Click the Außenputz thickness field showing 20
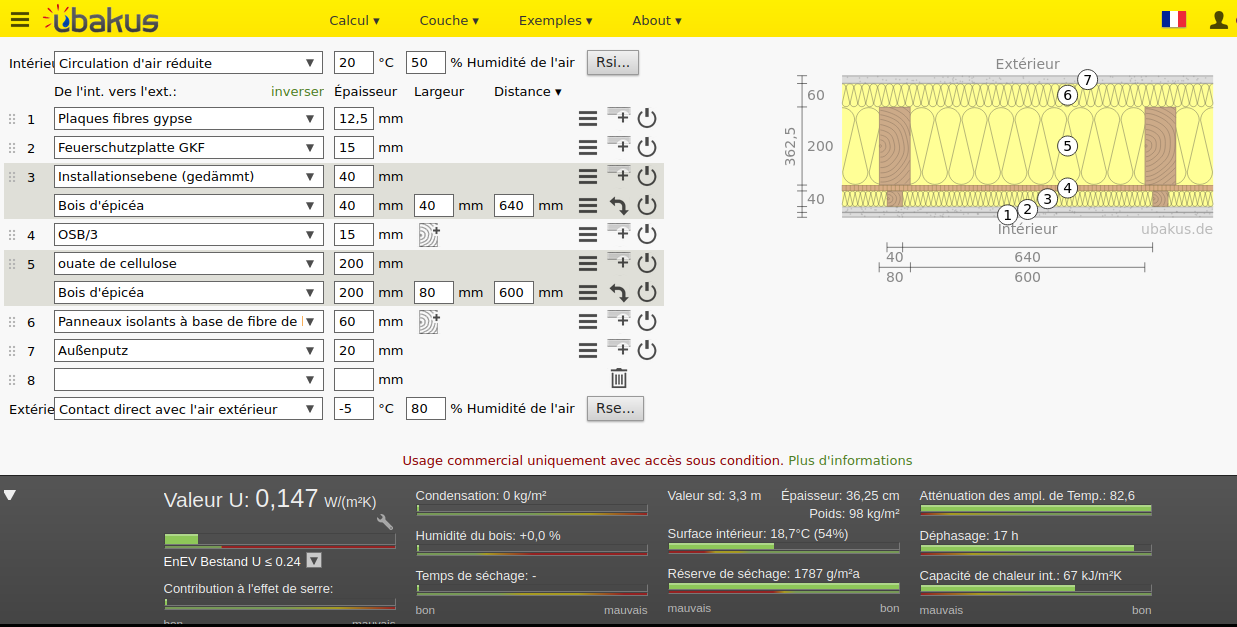The image size is (1237, 627). pos(354,350)
